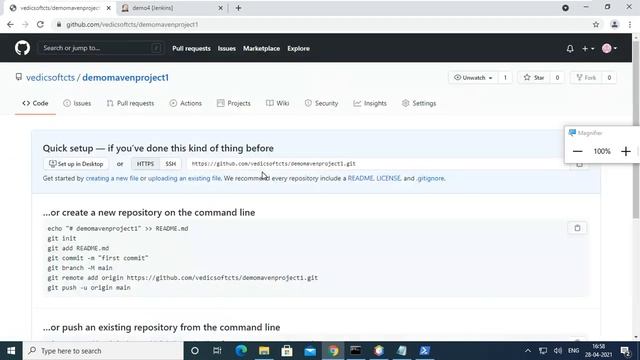Click the README link

(x=360, y=178)
